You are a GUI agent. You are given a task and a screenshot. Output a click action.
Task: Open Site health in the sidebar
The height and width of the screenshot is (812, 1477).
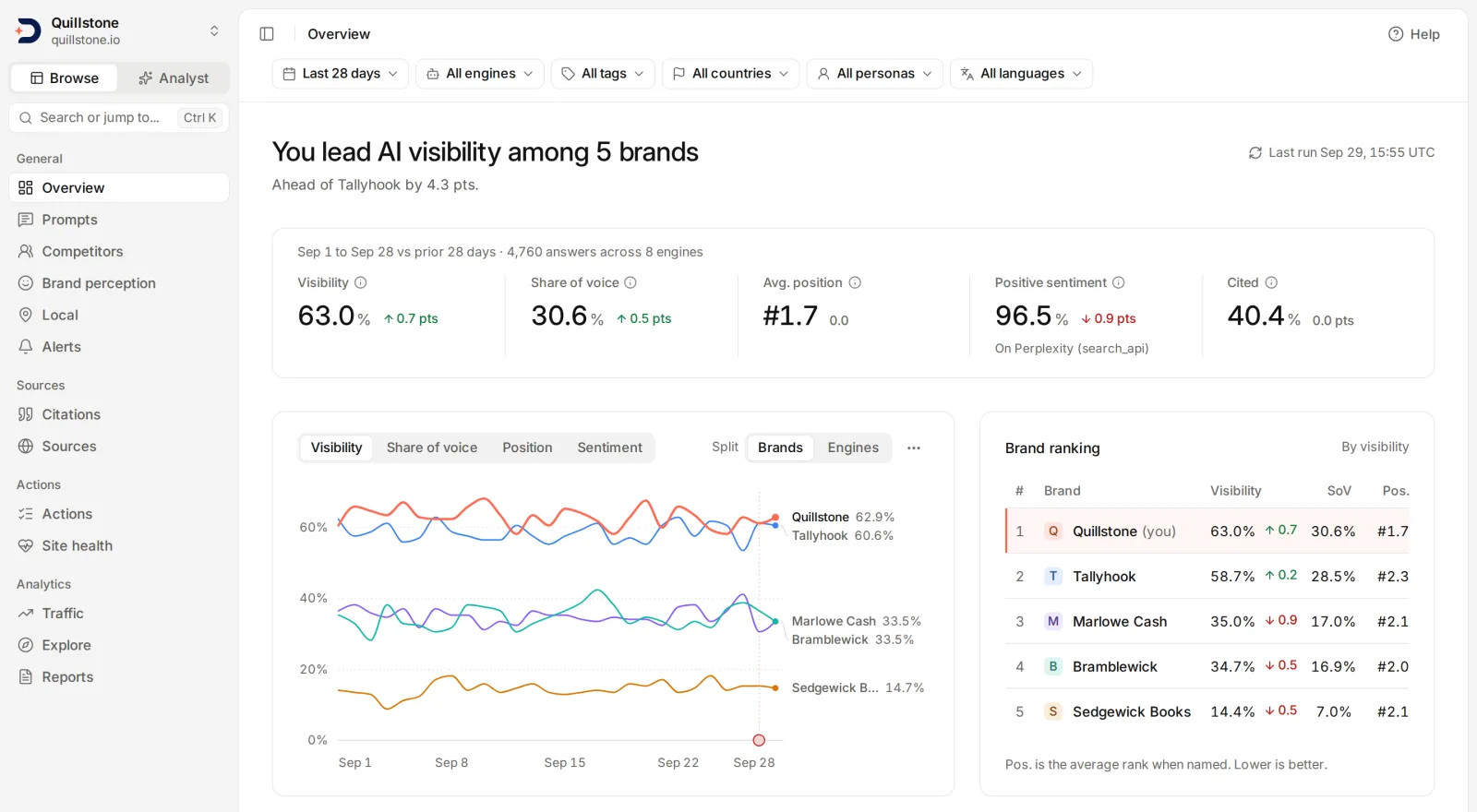click(119, 546)
